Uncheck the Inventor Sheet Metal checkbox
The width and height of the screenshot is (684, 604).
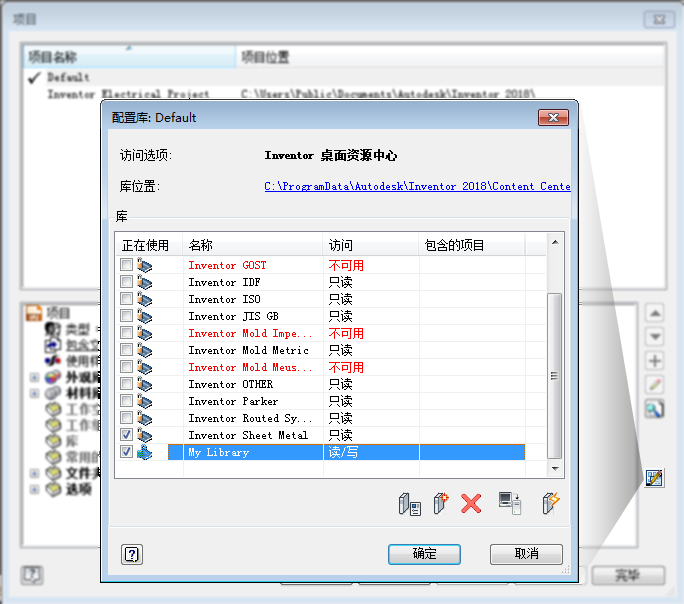pyautogui.click(x=127, y=435)
